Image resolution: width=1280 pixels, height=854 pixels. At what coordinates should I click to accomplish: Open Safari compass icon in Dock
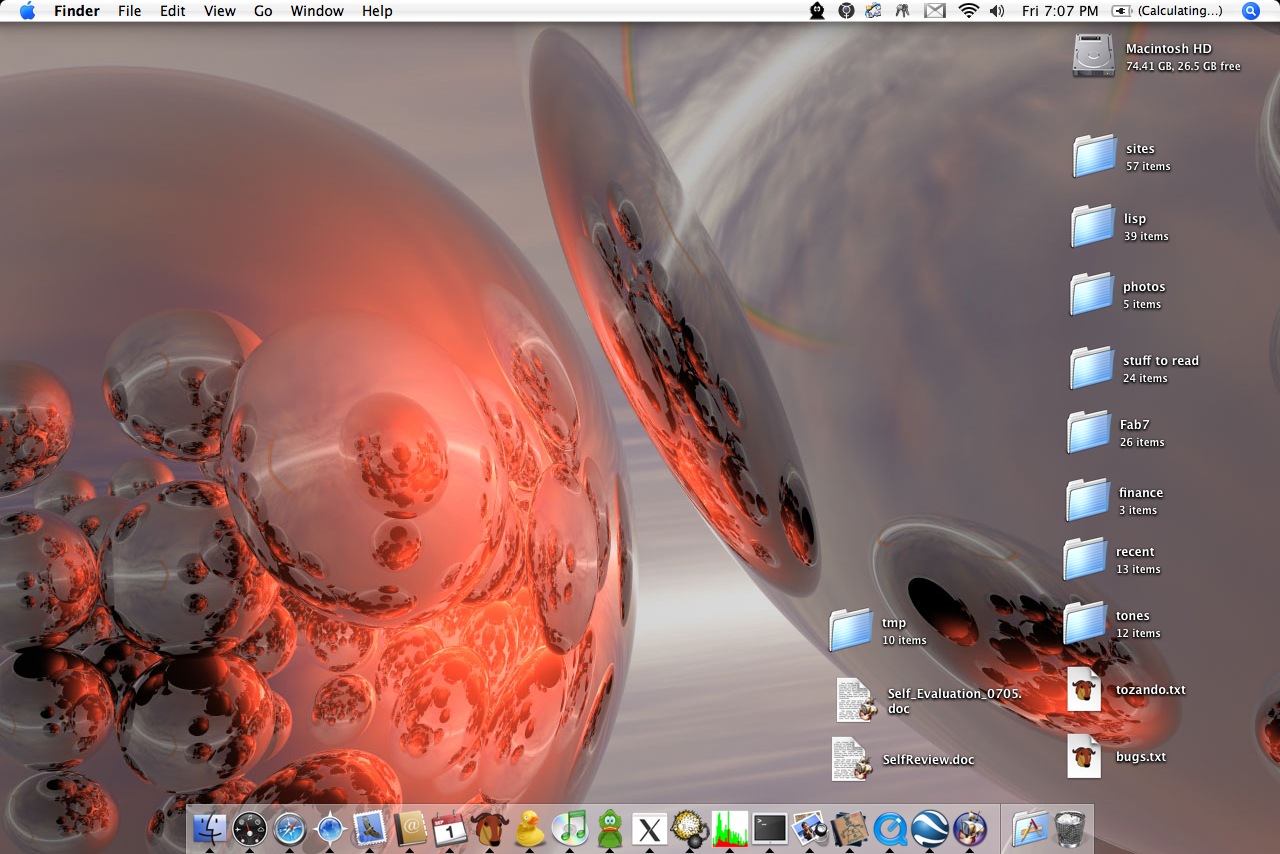290,828
